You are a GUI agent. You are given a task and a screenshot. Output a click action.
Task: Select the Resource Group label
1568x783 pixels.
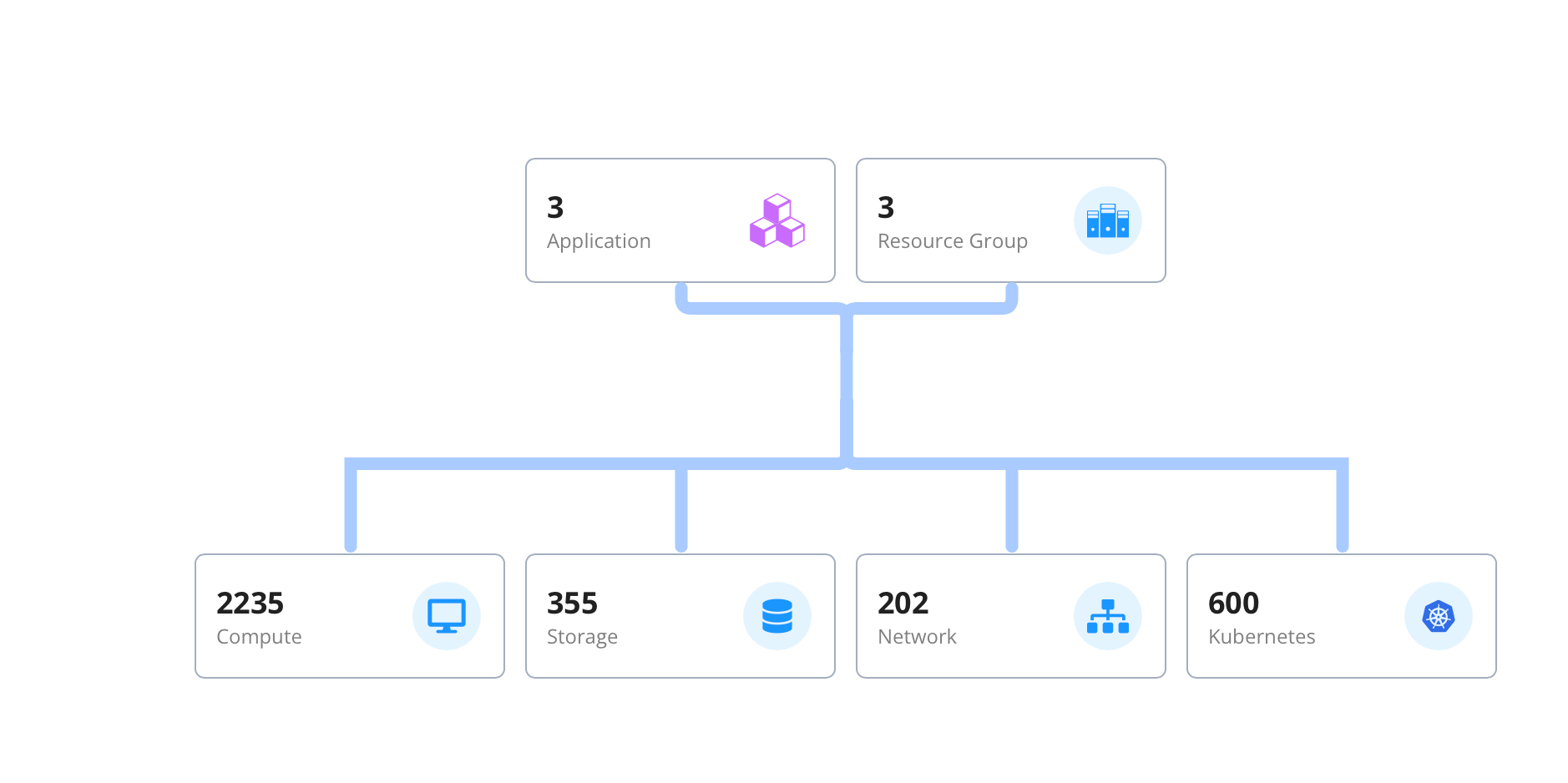click(952, 241)
